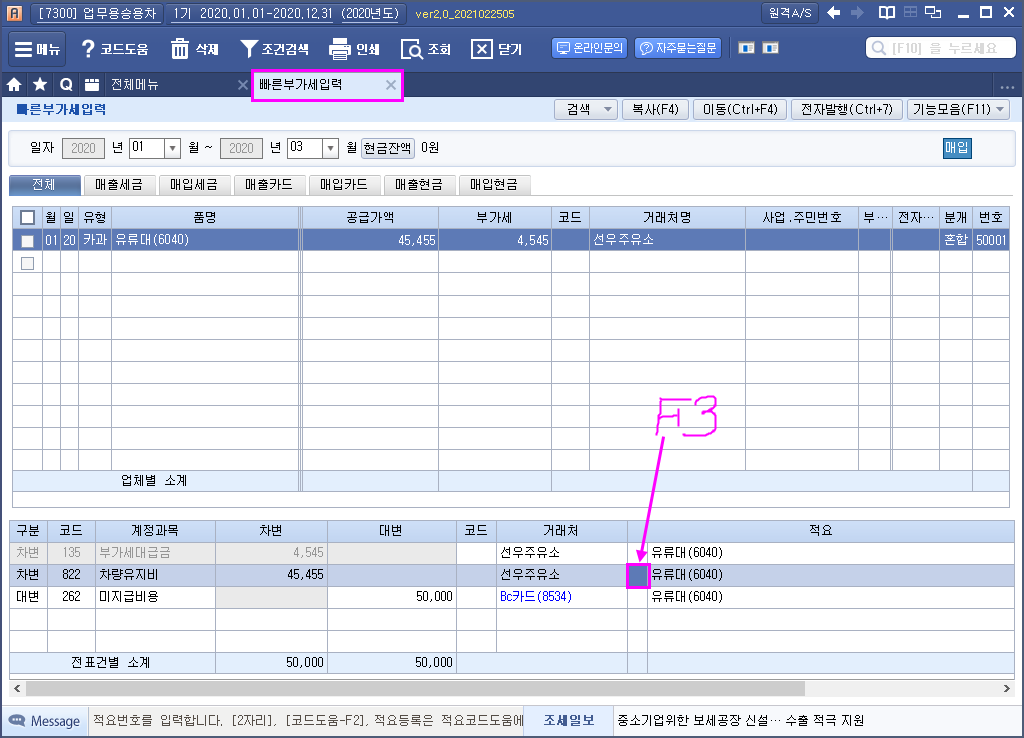Go to the home icon tab
This screenshot has height=738, width=1024.
tap(14, 84)
